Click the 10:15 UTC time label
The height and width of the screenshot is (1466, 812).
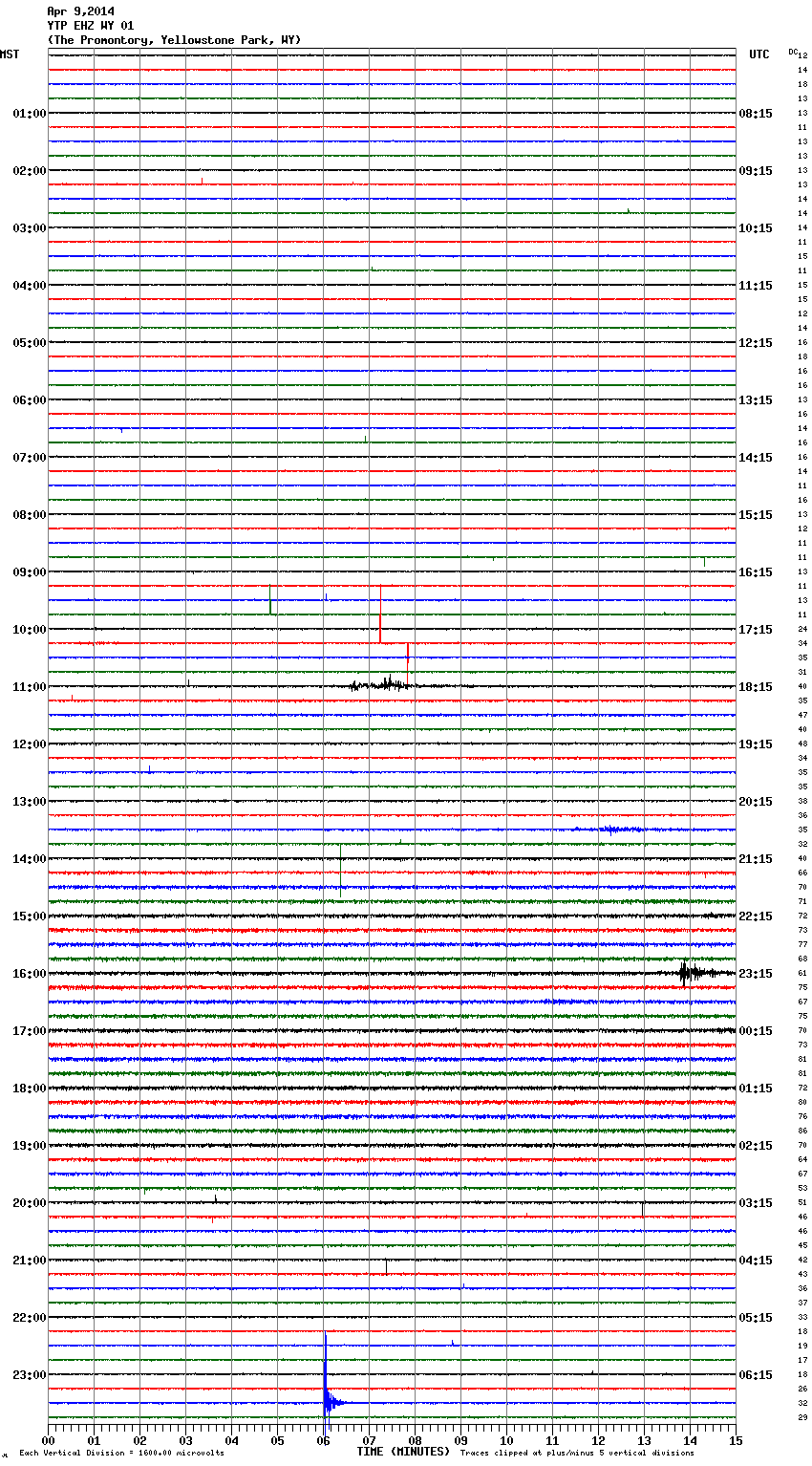pyautogui.click(x=756, y=228)
